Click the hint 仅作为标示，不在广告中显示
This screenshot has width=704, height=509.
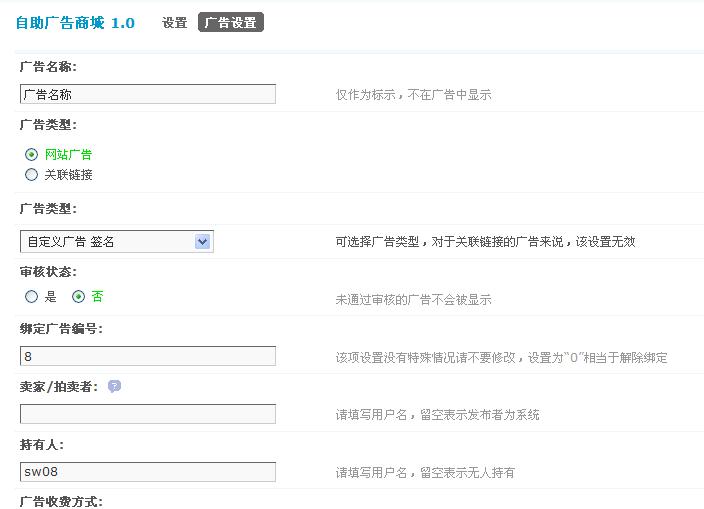tap(413, 95)
